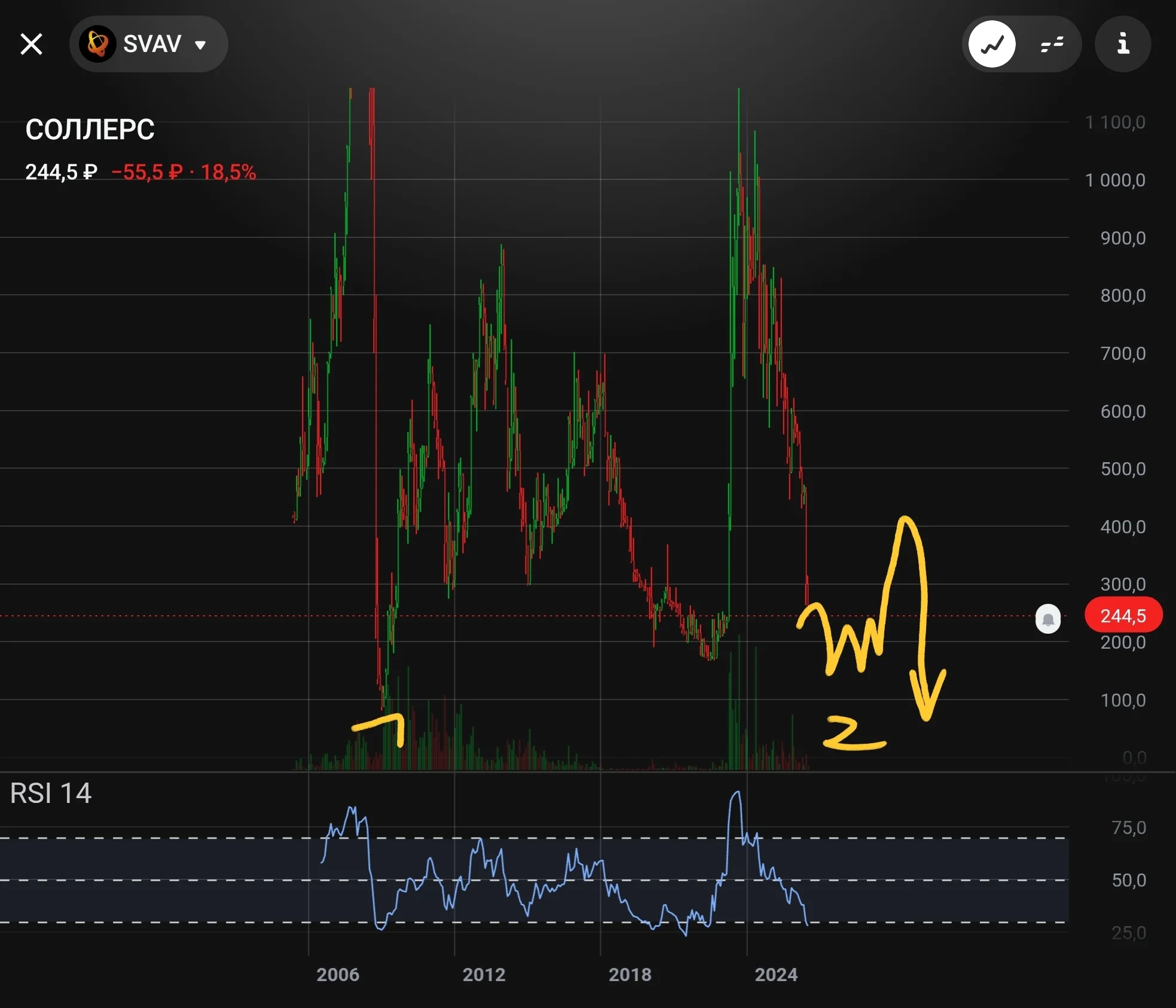Tap the price alert bell icon
This screenshot has width=1176, height=1008.
click(1048, 619)
